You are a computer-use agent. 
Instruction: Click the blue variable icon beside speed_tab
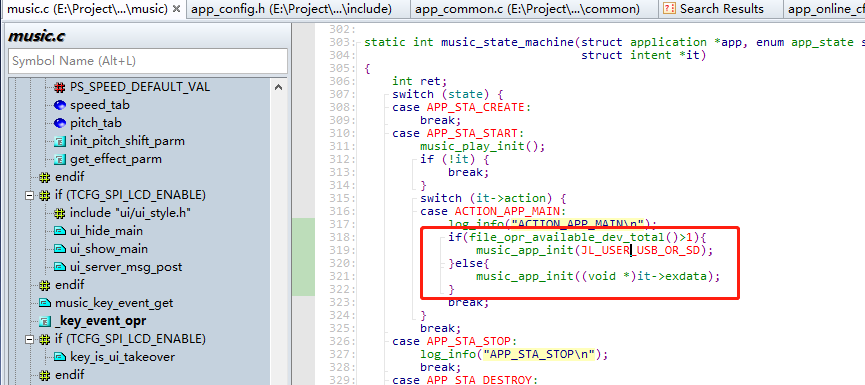pyautogui.click(x=60, y=105)
